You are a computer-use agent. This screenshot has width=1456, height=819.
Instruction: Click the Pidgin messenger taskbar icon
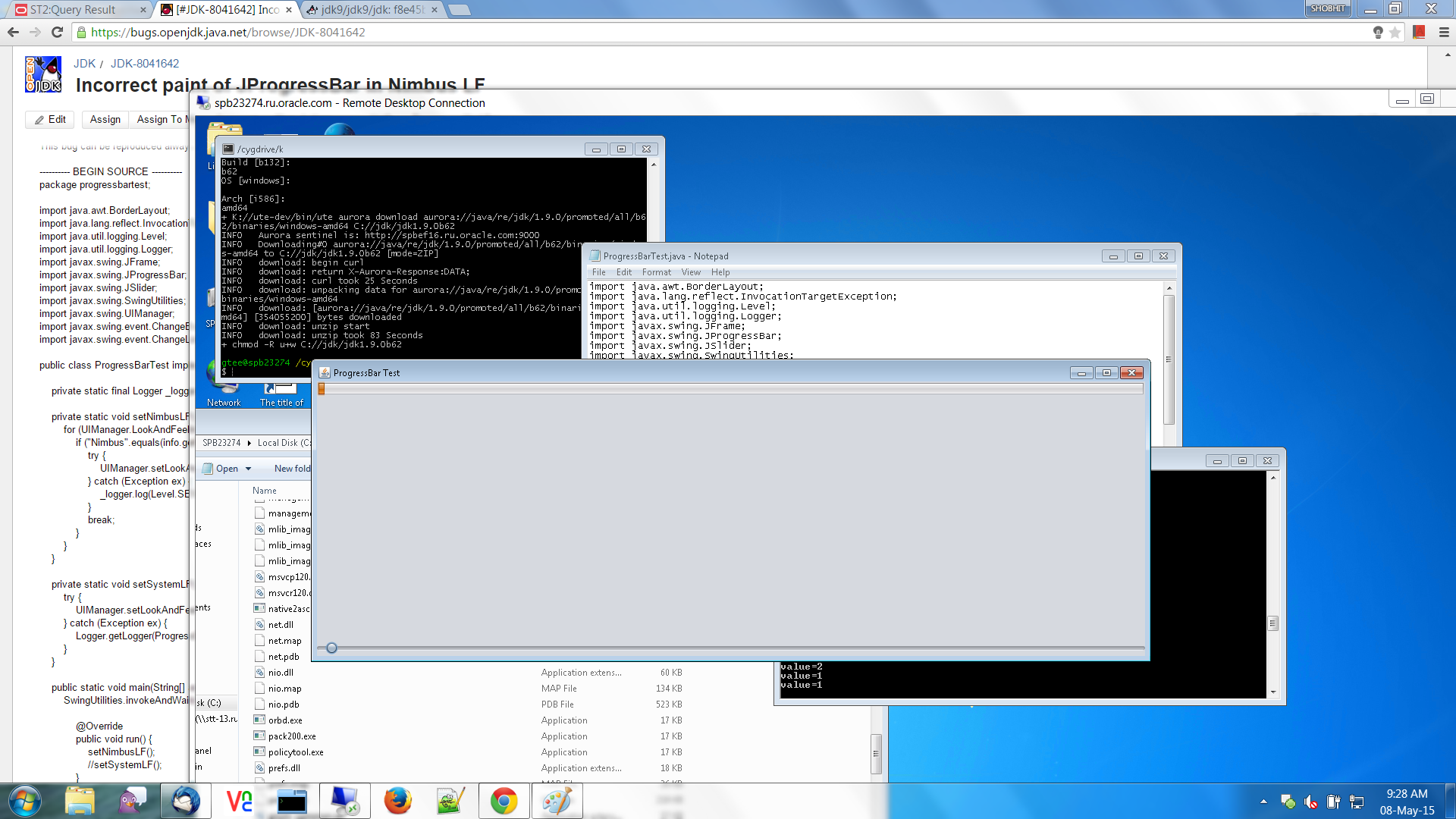133,801
